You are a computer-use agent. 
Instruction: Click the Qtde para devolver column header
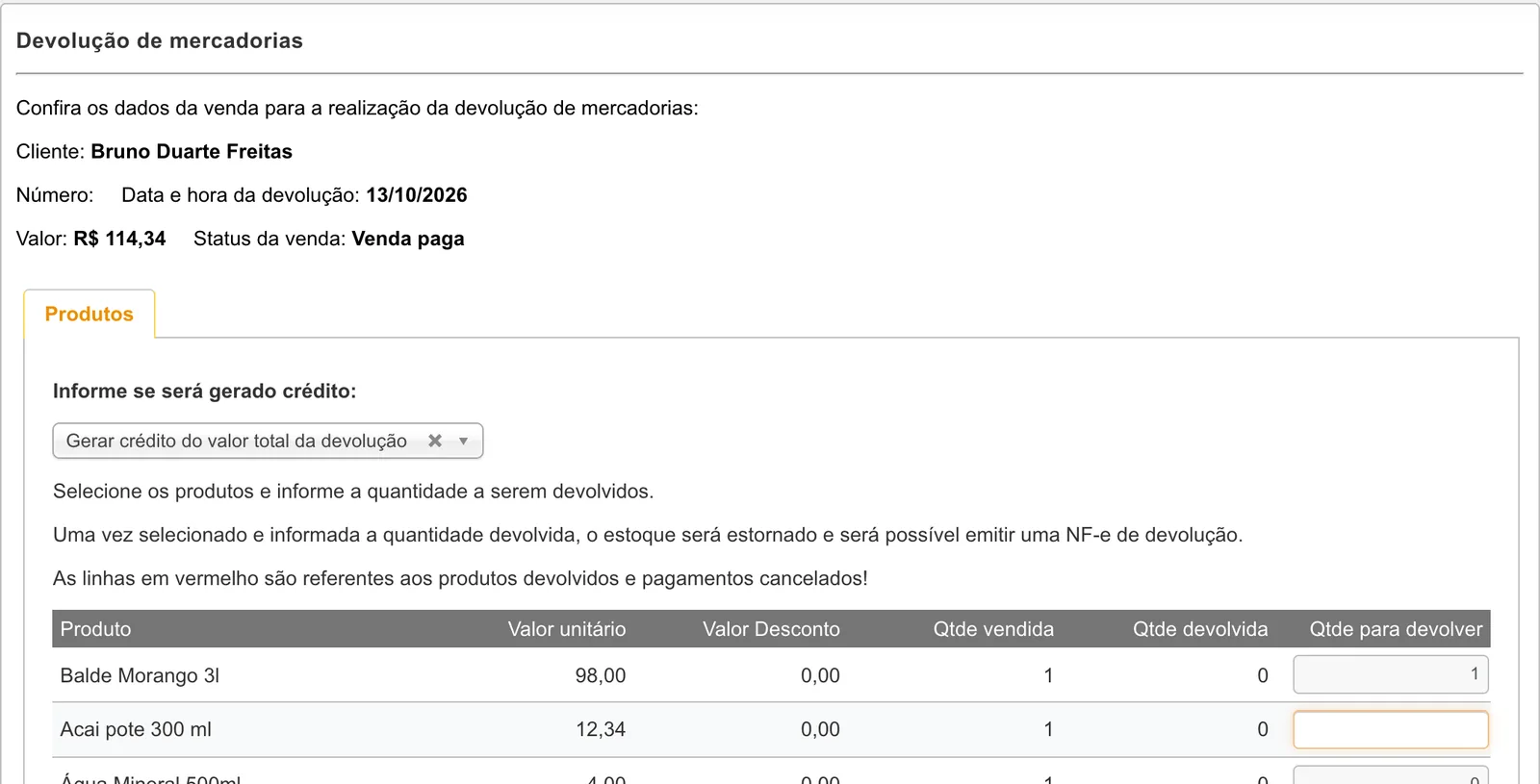(1396, 629)
